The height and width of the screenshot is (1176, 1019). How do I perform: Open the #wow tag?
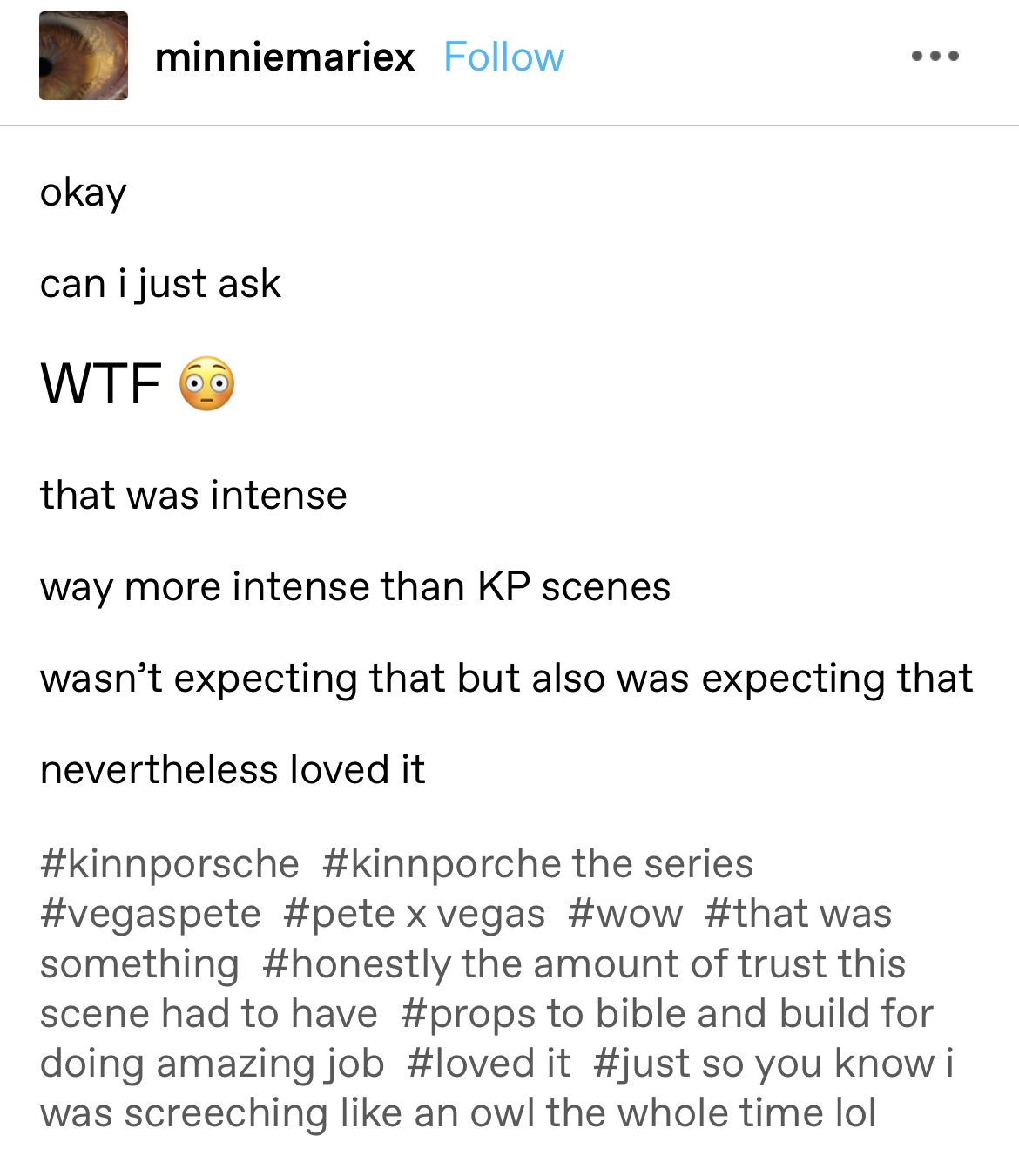625,914
